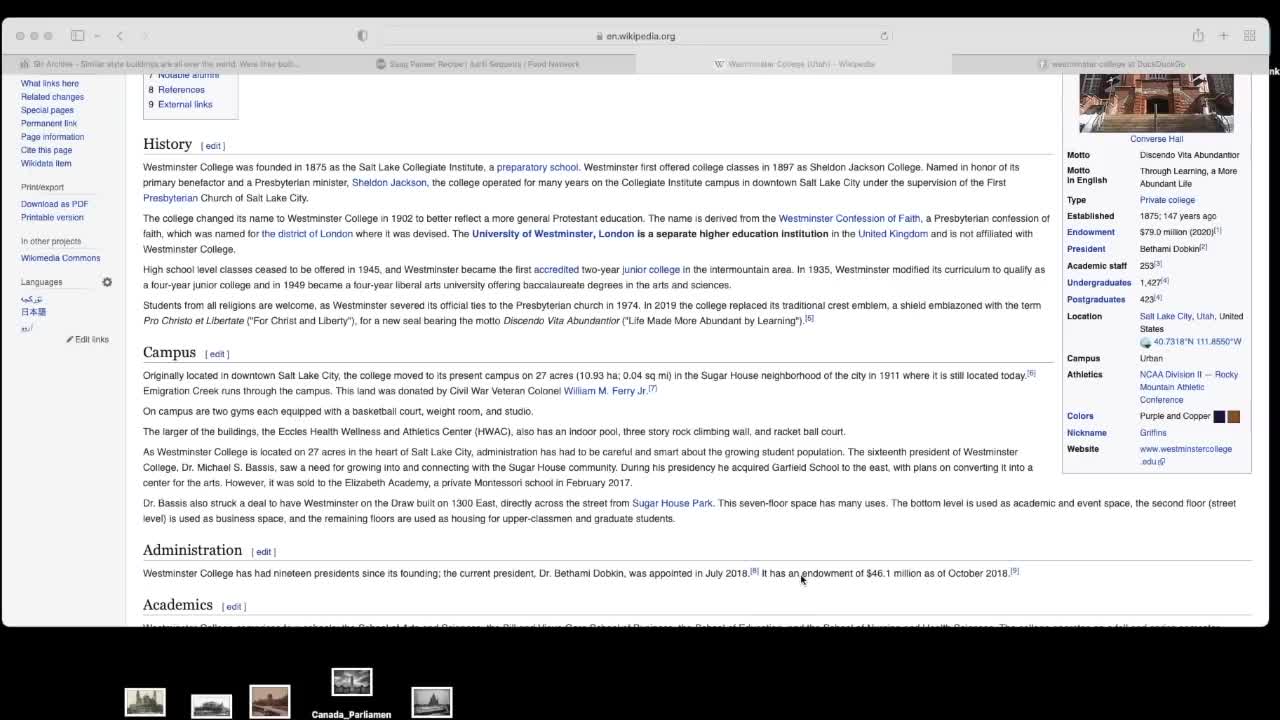The image size is (1280, 720).
Task: Click the Colors infobox label link
Action: (x=1080, y=416)
